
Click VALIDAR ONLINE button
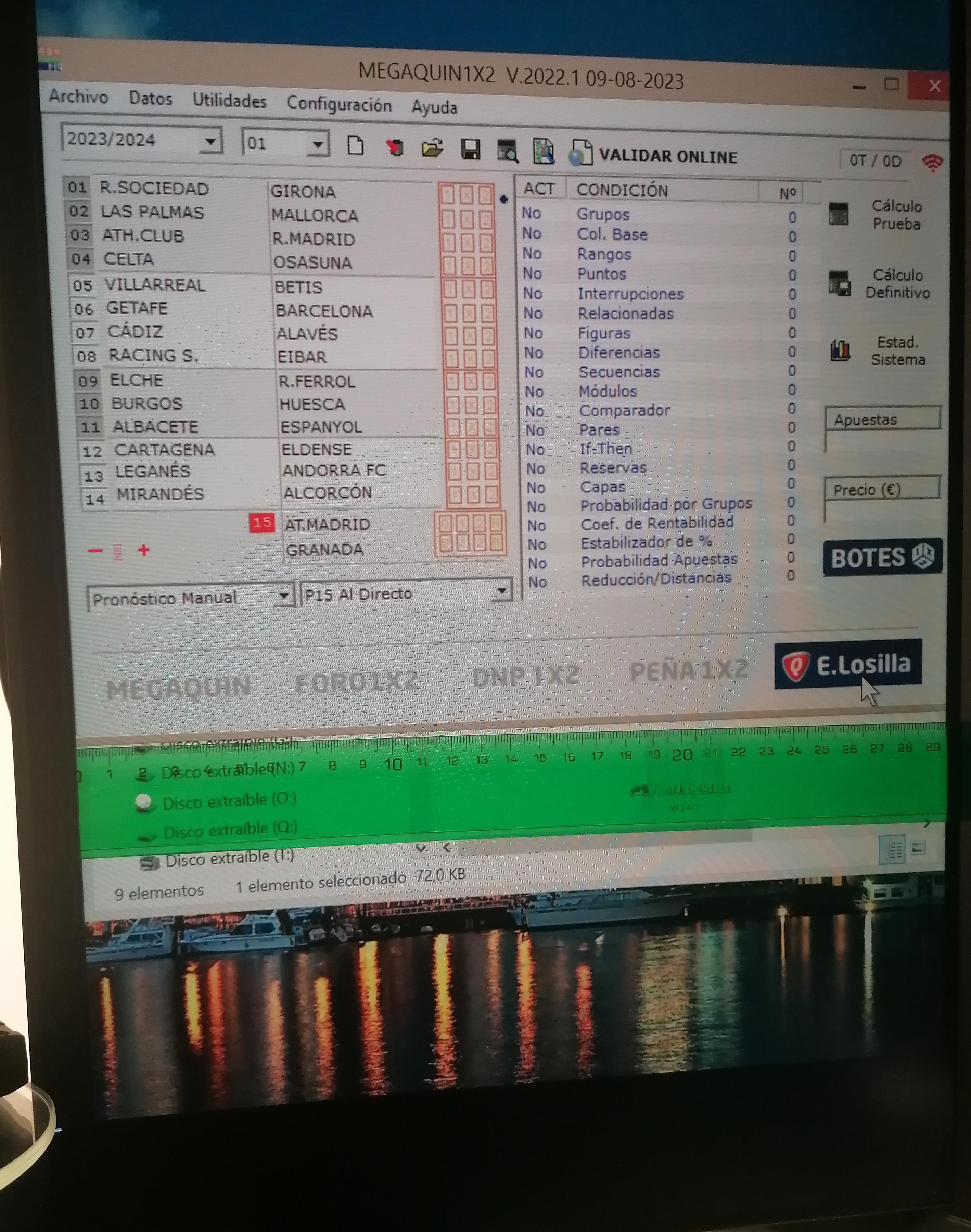667,156
